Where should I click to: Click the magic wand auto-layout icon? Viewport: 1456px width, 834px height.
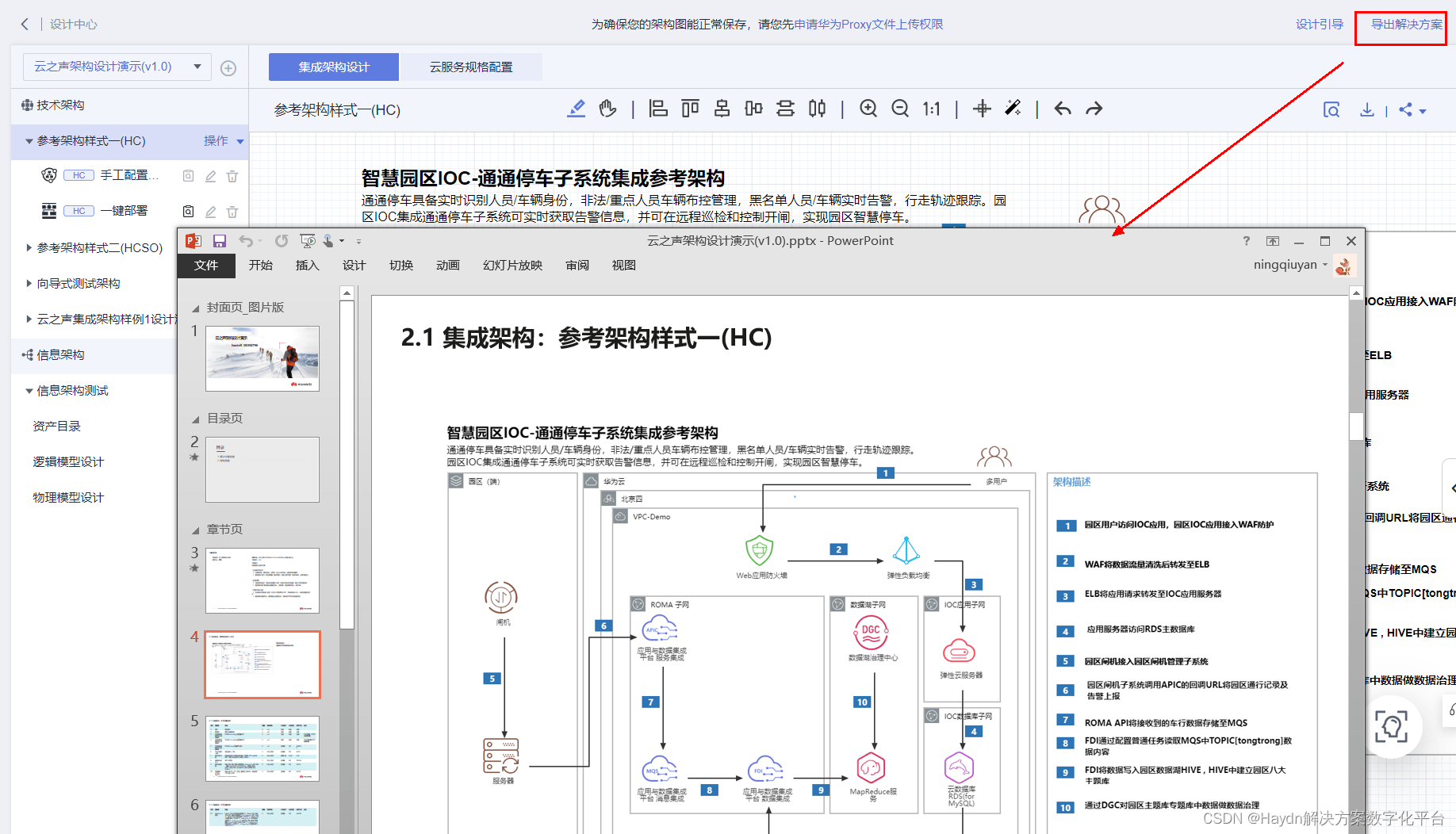tap(1013, 108)
